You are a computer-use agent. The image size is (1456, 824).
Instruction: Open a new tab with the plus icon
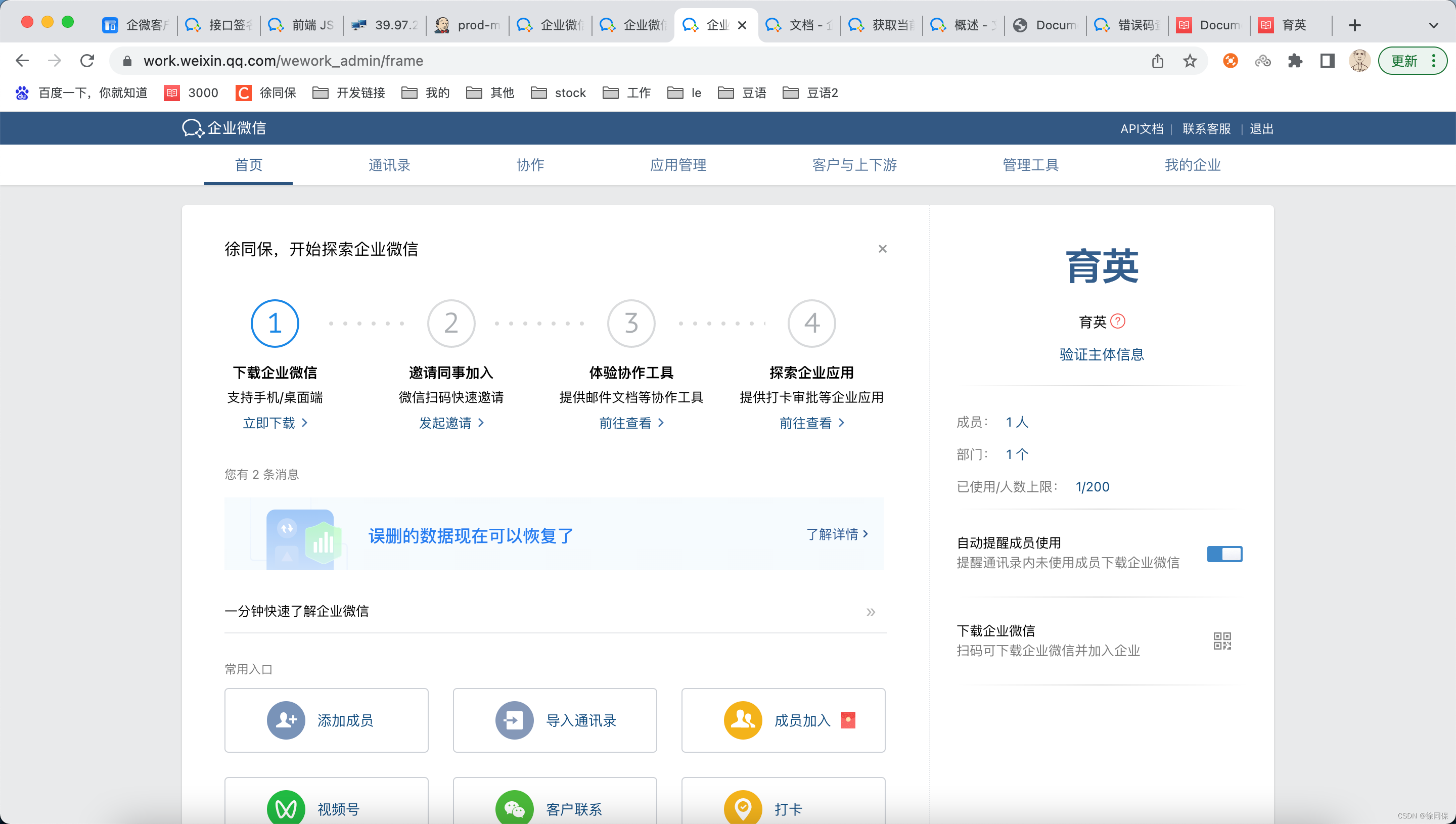pyautogui.click(x=1354, y=25)
